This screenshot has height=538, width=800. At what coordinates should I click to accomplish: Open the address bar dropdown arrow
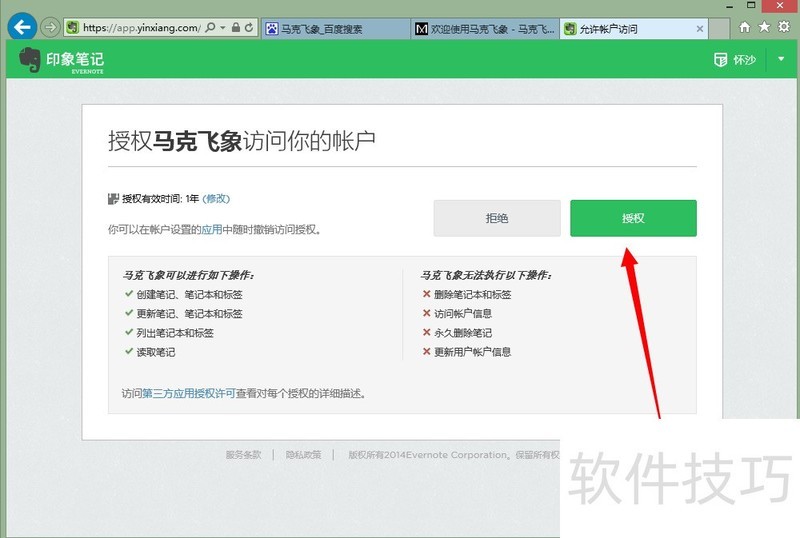[223, 28]
